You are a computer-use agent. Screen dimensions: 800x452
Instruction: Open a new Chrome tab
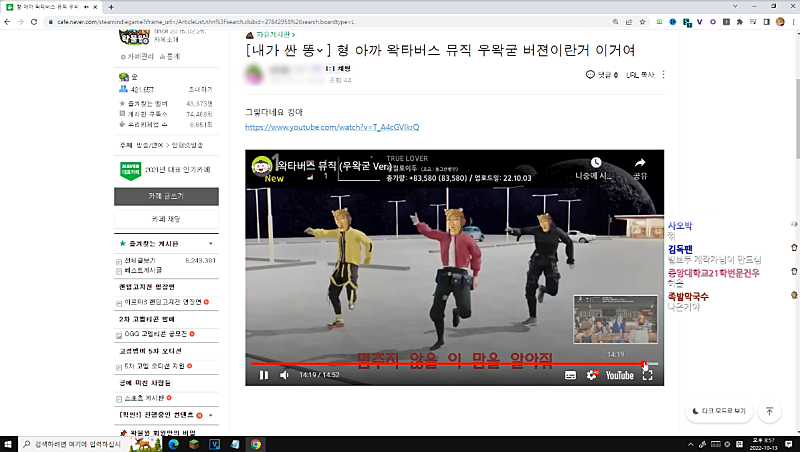coord(111,7)
